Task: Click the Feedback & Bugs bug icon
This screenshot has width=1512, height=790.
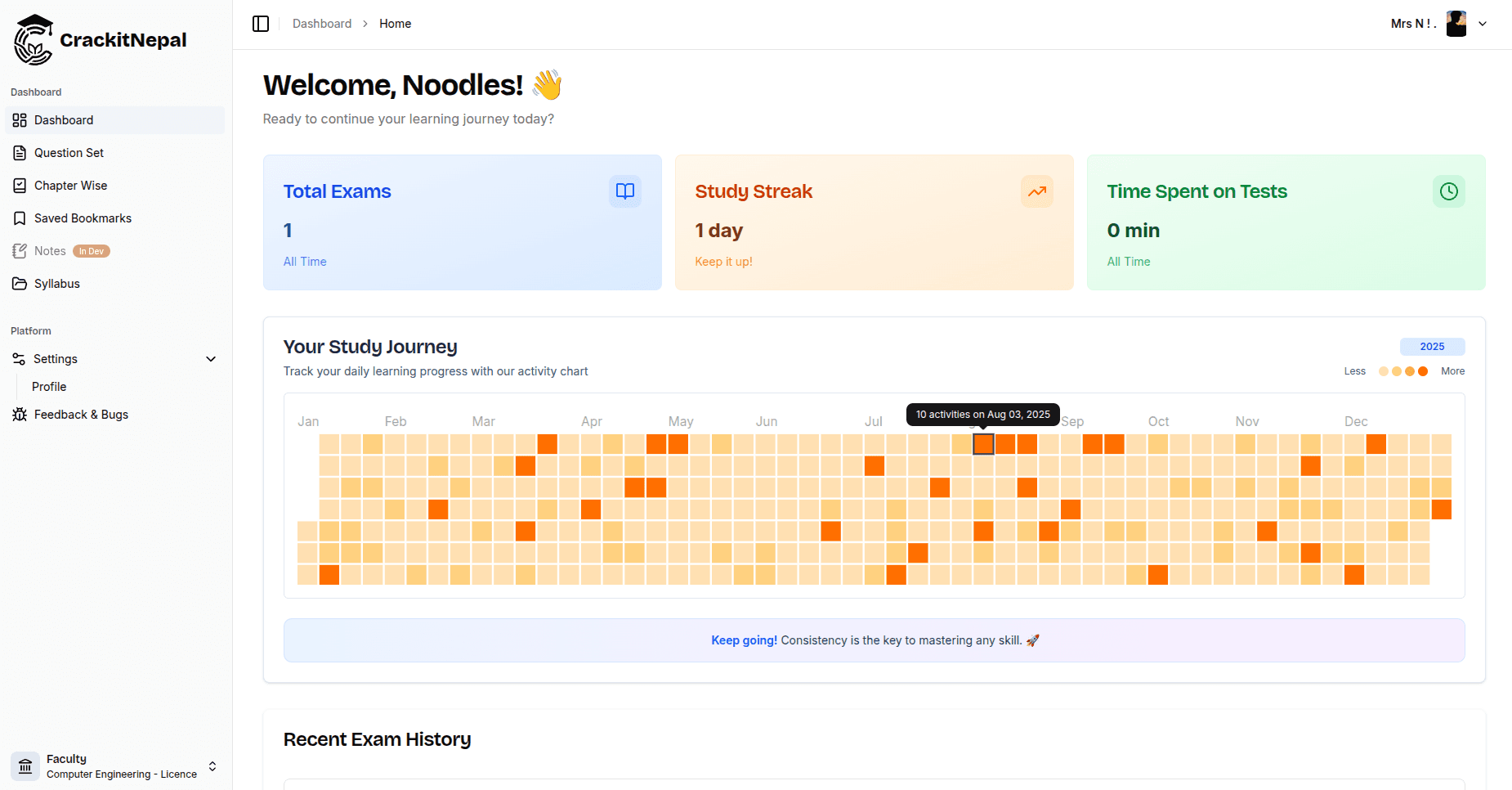Action: pos(19,414)
